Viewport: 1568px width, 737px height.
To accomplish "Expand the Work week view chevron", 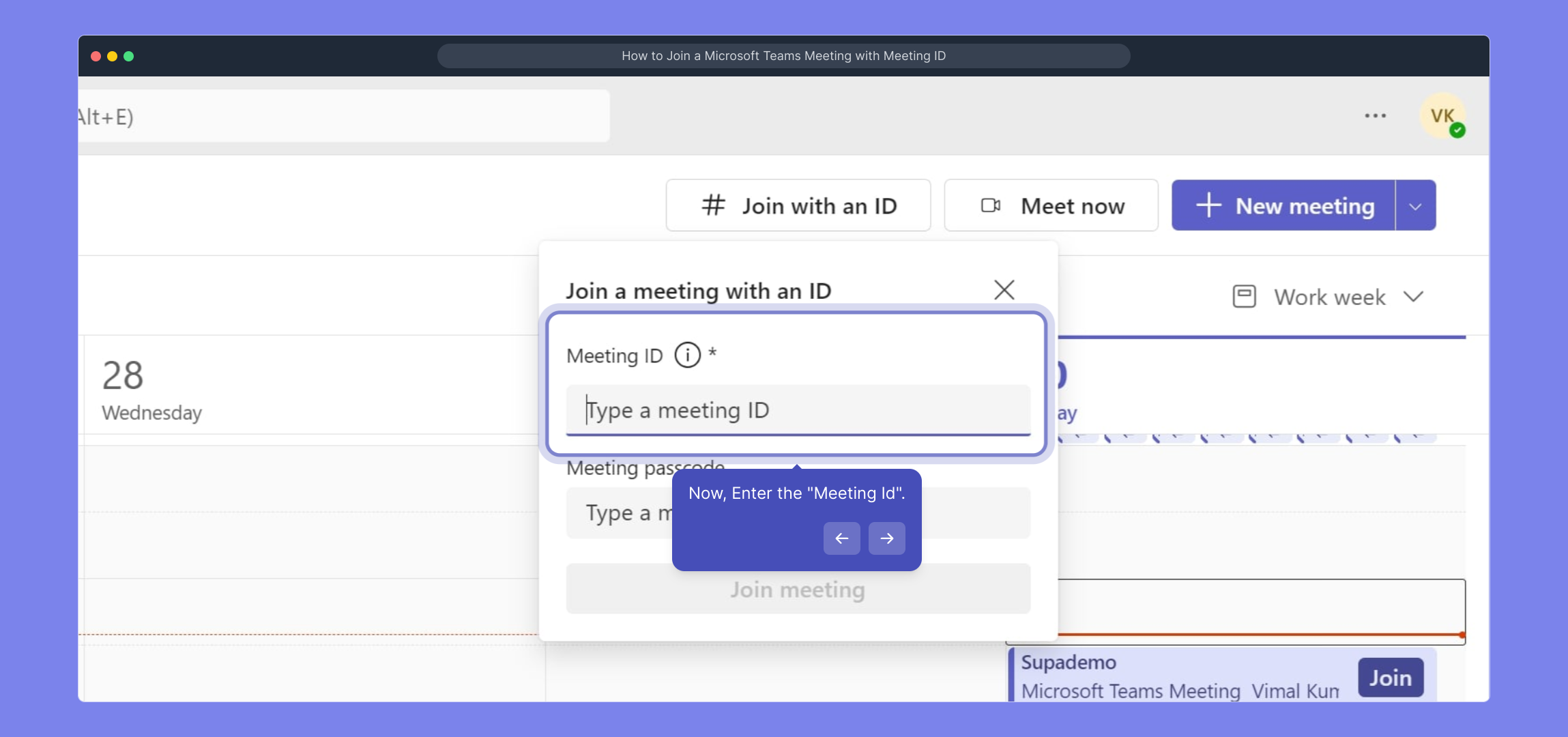I will point(1413,297).
